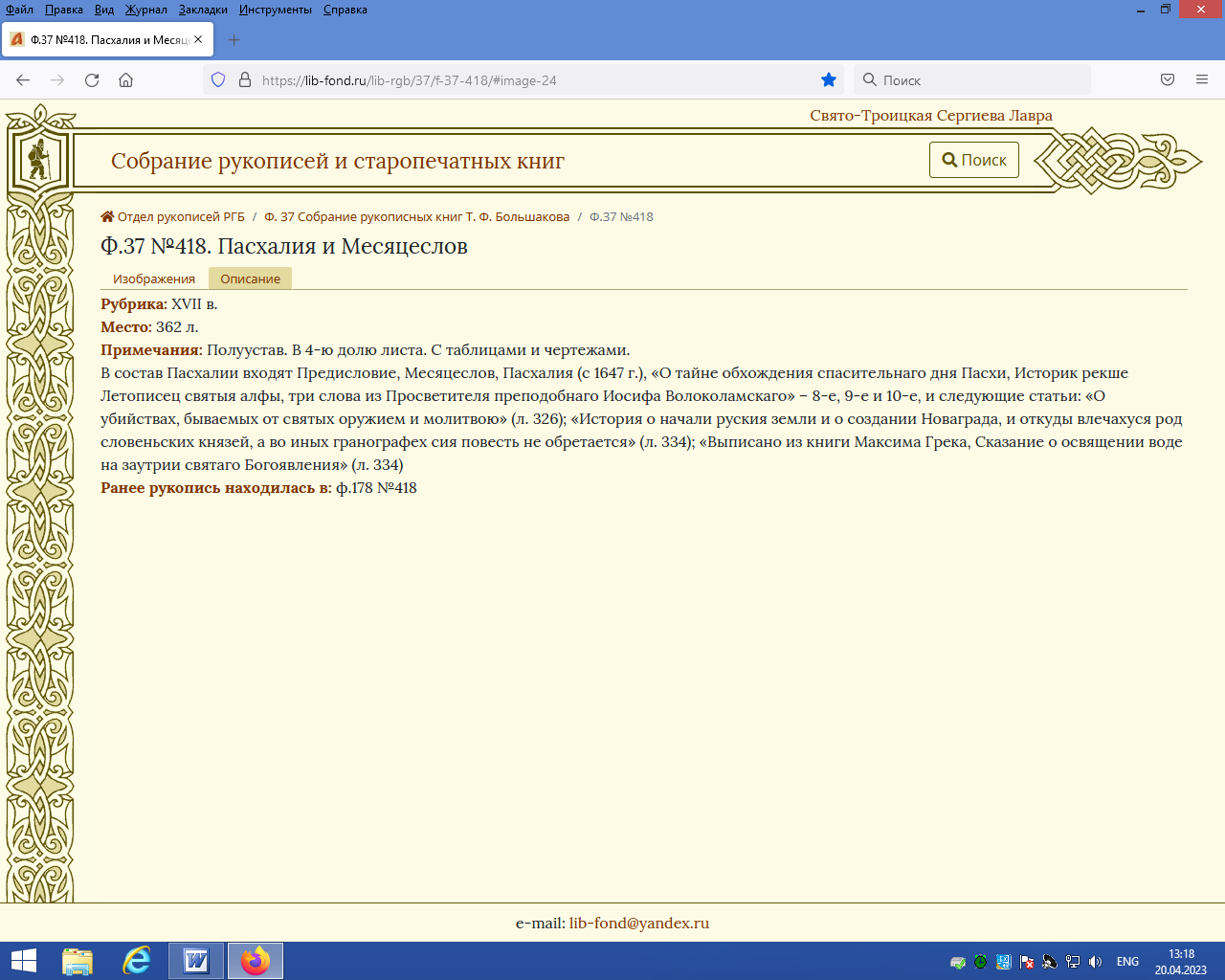Go to Ф. 37 Собрание Большакова breadcrumb
The height and width of the screenshot is (980, 1225).
(x=416, y=217)
